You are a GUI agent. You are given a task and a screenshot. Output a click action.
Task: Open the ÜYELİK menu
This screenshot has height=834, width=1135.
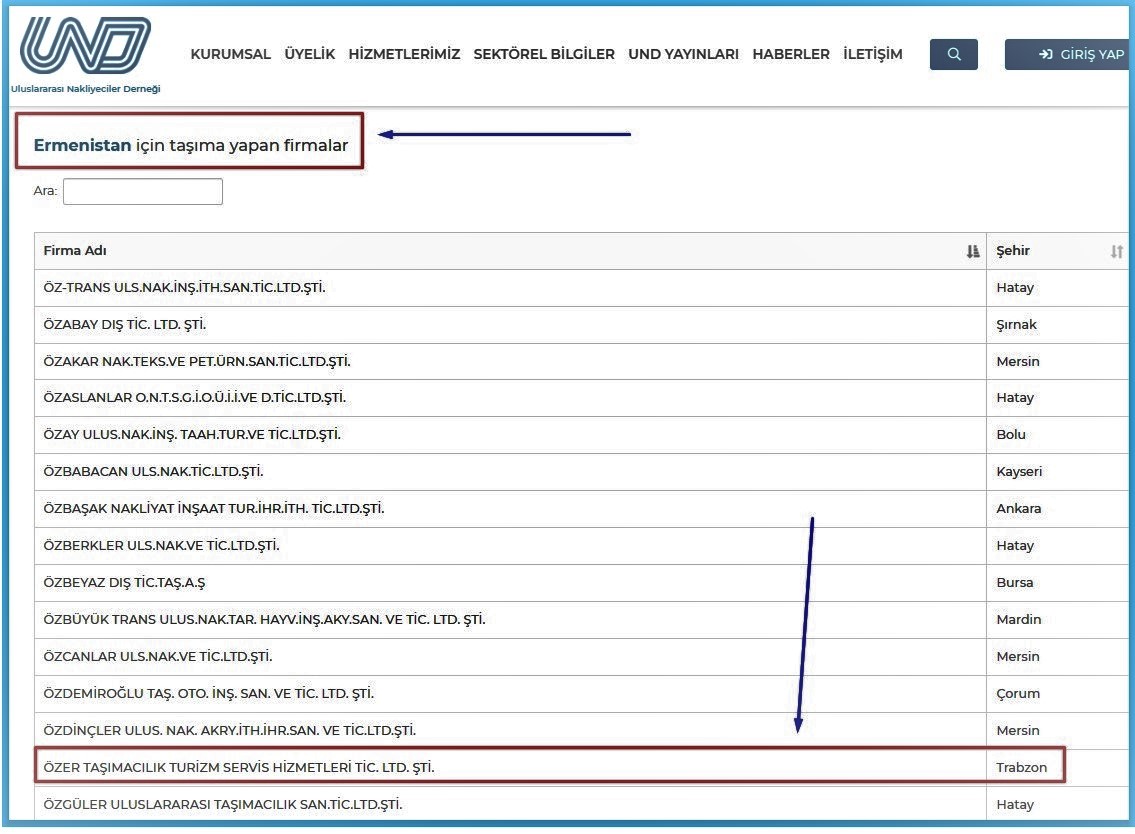click(x=310, y=54)
